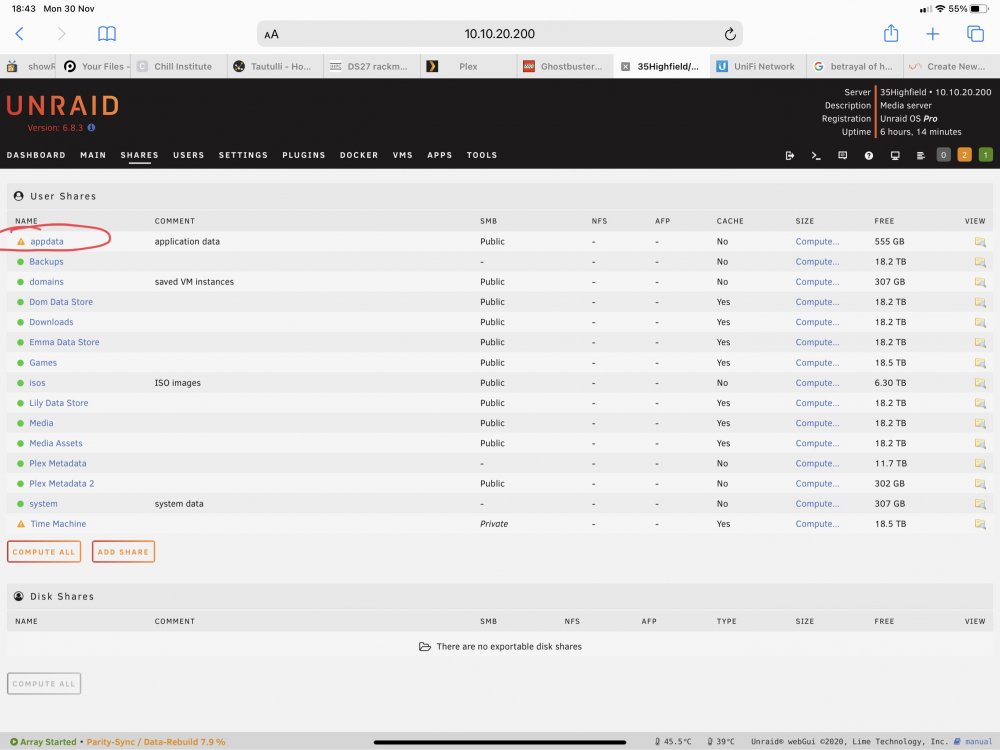Viewport: 1000px width, 750px height.
Task: Click the info monitor icon in header
Action: click(x=895, y=155)
